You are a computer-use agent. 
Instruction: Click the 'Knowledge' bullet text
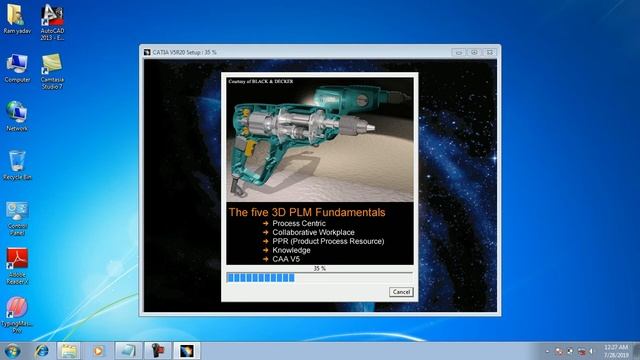(x=291, y=250)
